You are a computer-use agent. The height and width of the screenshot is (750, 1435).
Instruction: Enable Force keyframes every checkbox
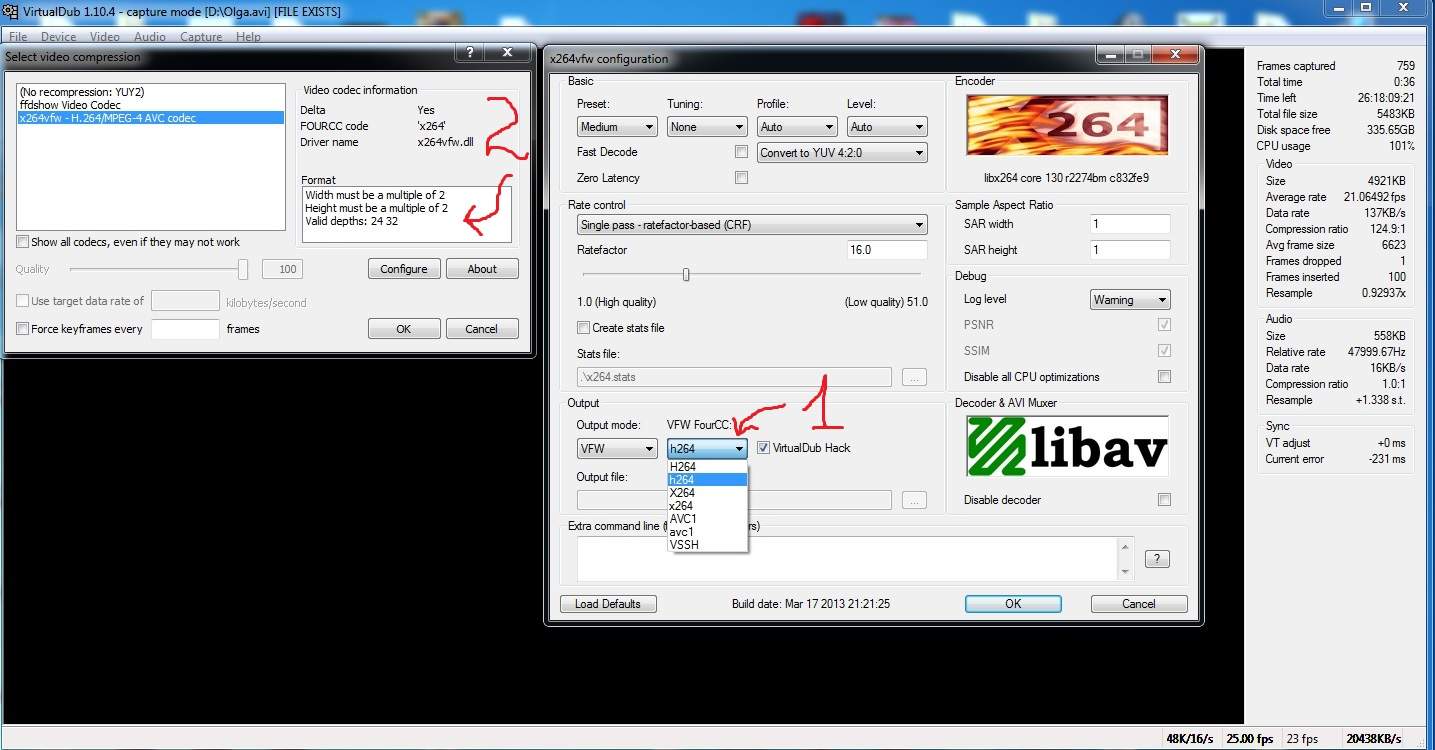pyautogui.click(x=22, y=329)
